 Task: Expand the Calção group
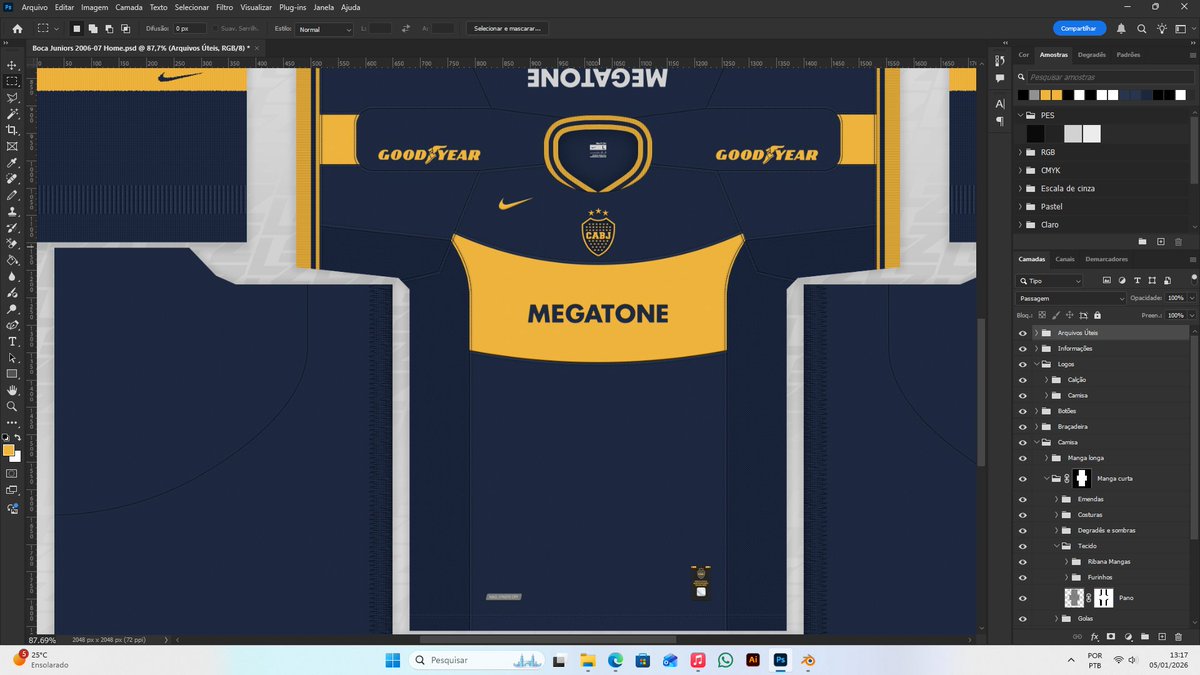(x=1046, y=380)
